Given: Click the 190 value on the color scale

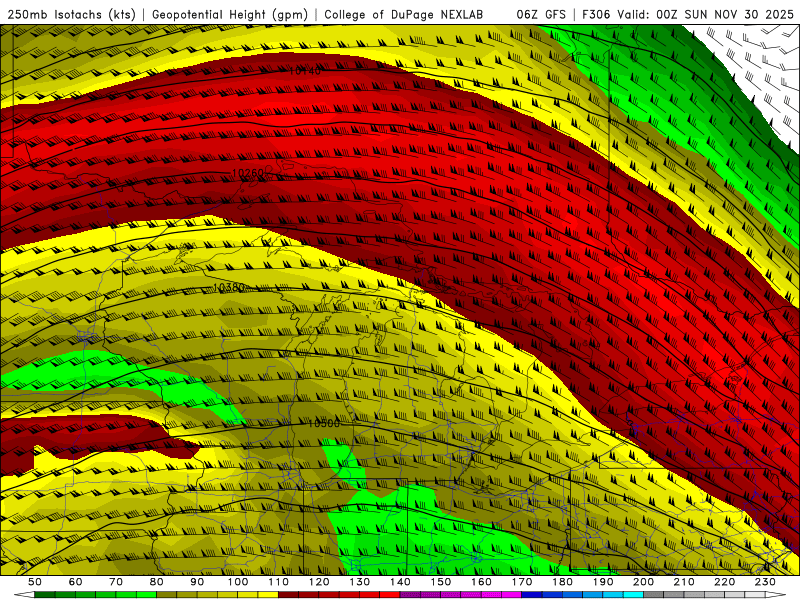Looking at the screenshot, I should [x=603, y=582].
